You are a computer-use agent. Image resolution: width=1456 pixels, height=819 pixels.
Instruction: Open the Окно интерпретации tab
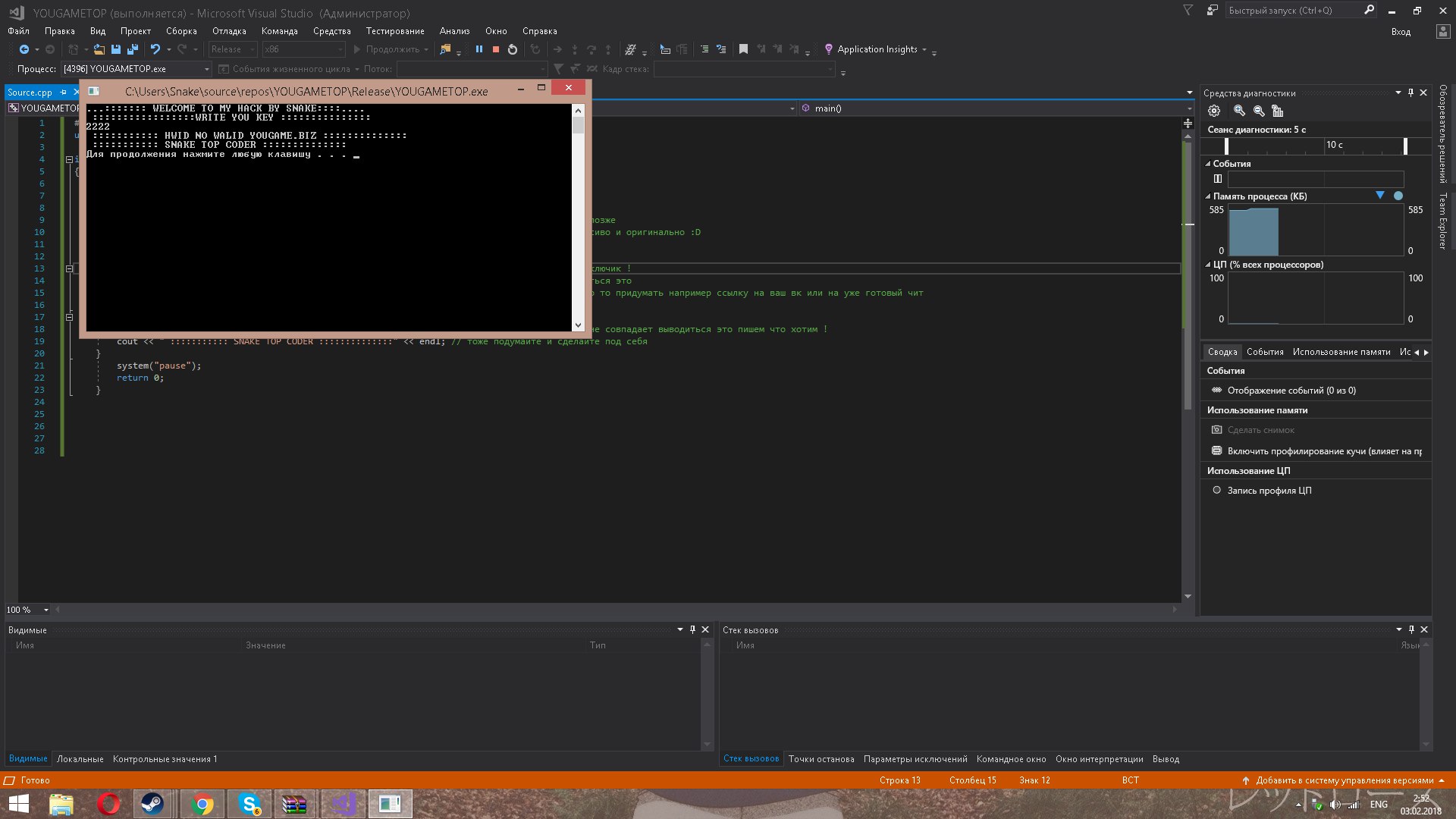tap(1099, 759)
